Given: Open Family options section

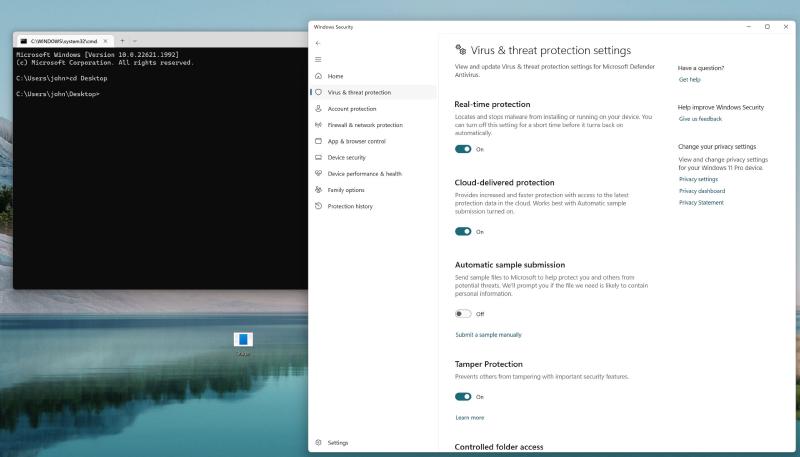Looking at the screenshot, I should (374, 190).
